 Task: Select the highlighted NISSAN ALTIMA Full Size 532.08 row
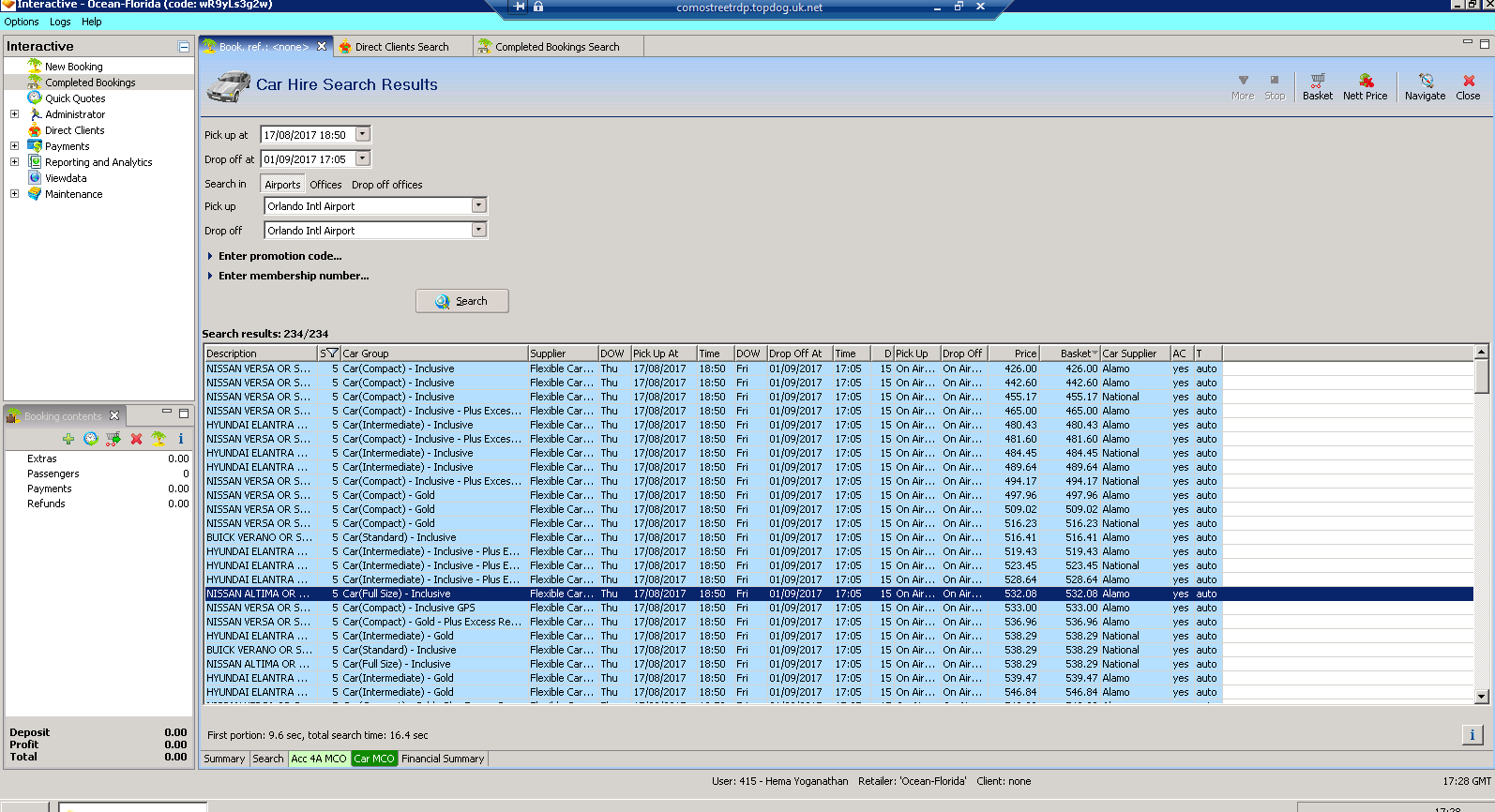[838, 594]
